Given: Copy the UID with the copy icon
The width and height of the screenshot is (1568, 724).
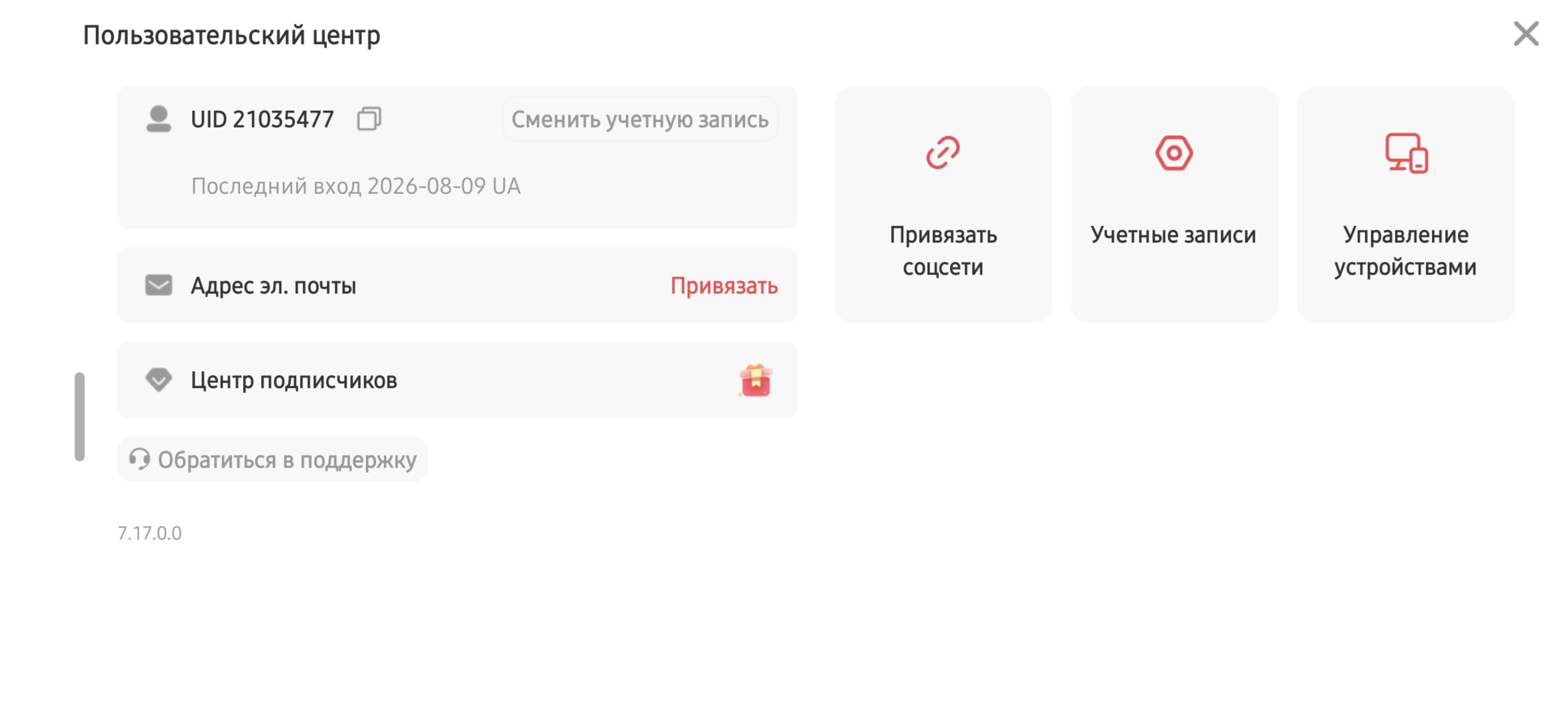Looking at the screenshot, I should (369, 119).
